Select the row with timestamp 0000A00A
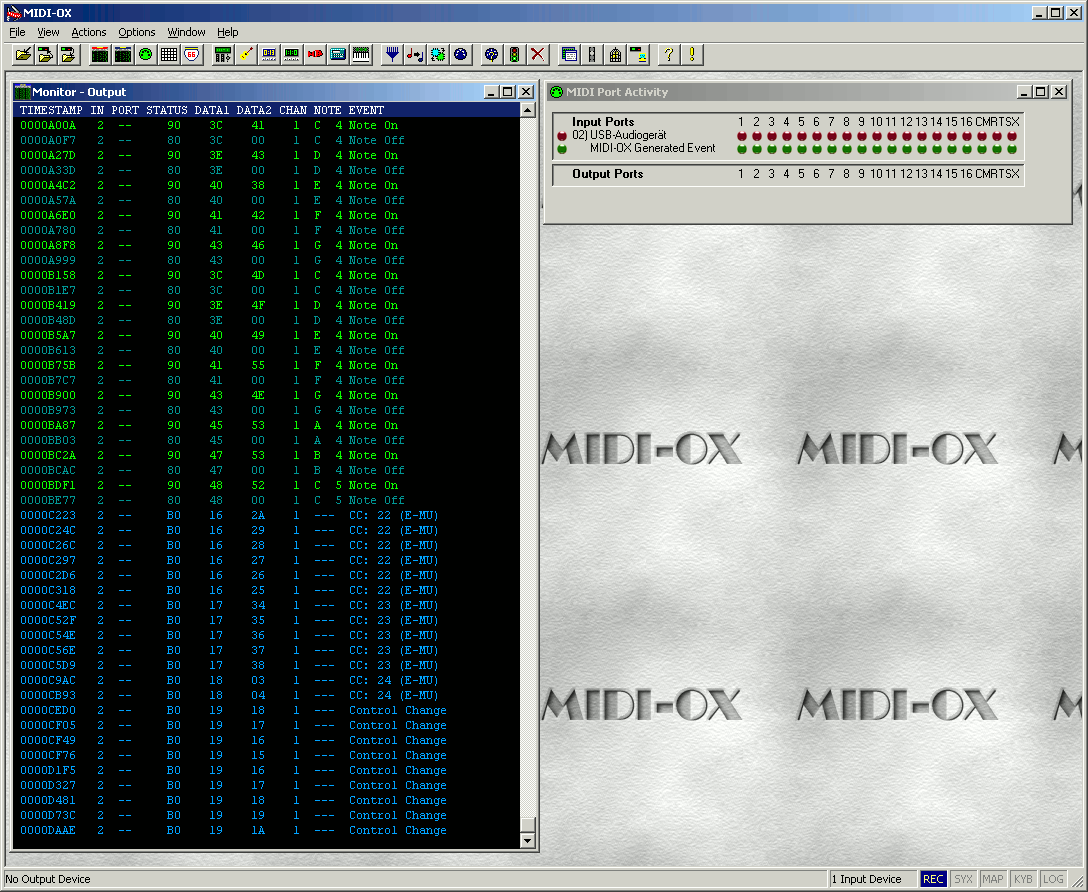The width and height of the screenshot is (1088, 892). click(266, 126)
